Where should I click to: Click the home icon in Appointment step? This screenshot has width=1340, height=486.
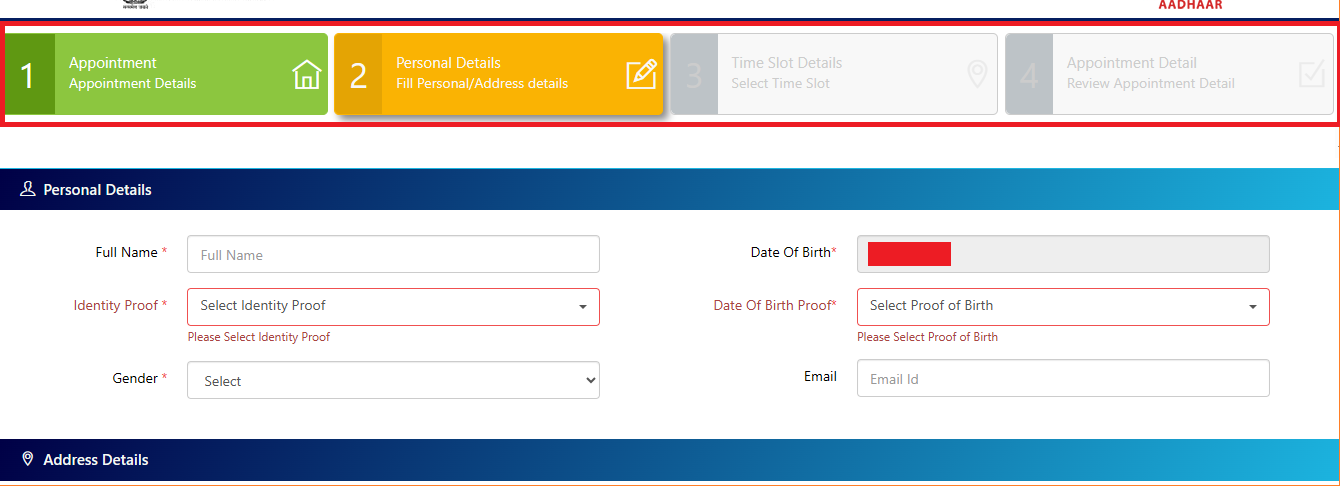[x=306, y=75]
